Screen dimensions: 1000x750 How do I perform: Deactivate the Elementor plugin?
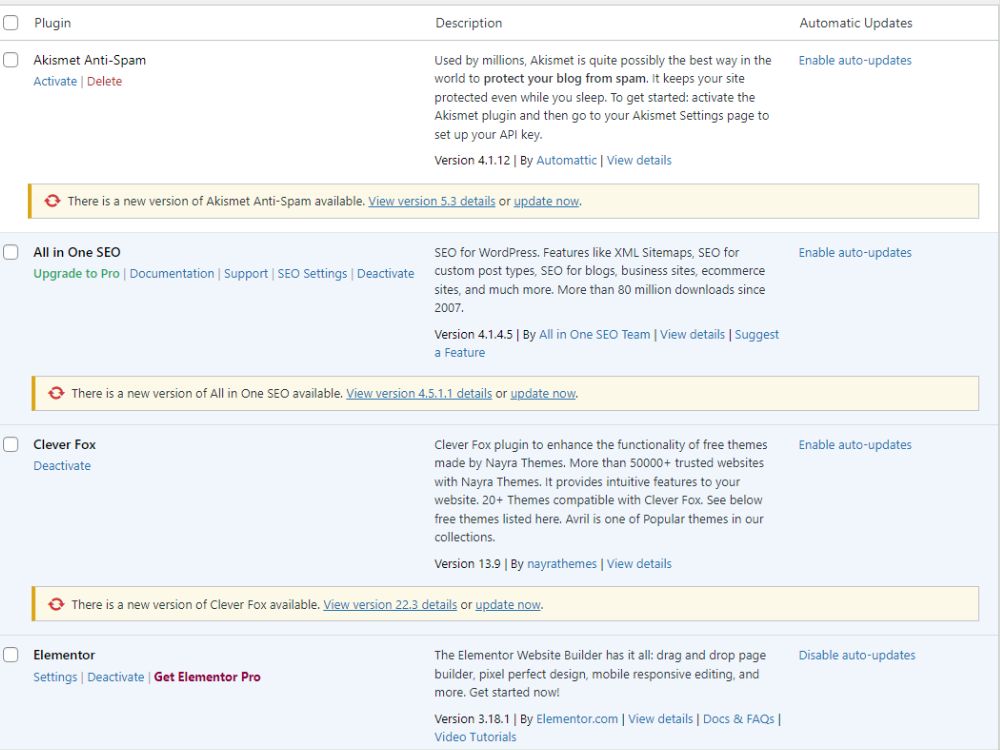coord(115,677)
